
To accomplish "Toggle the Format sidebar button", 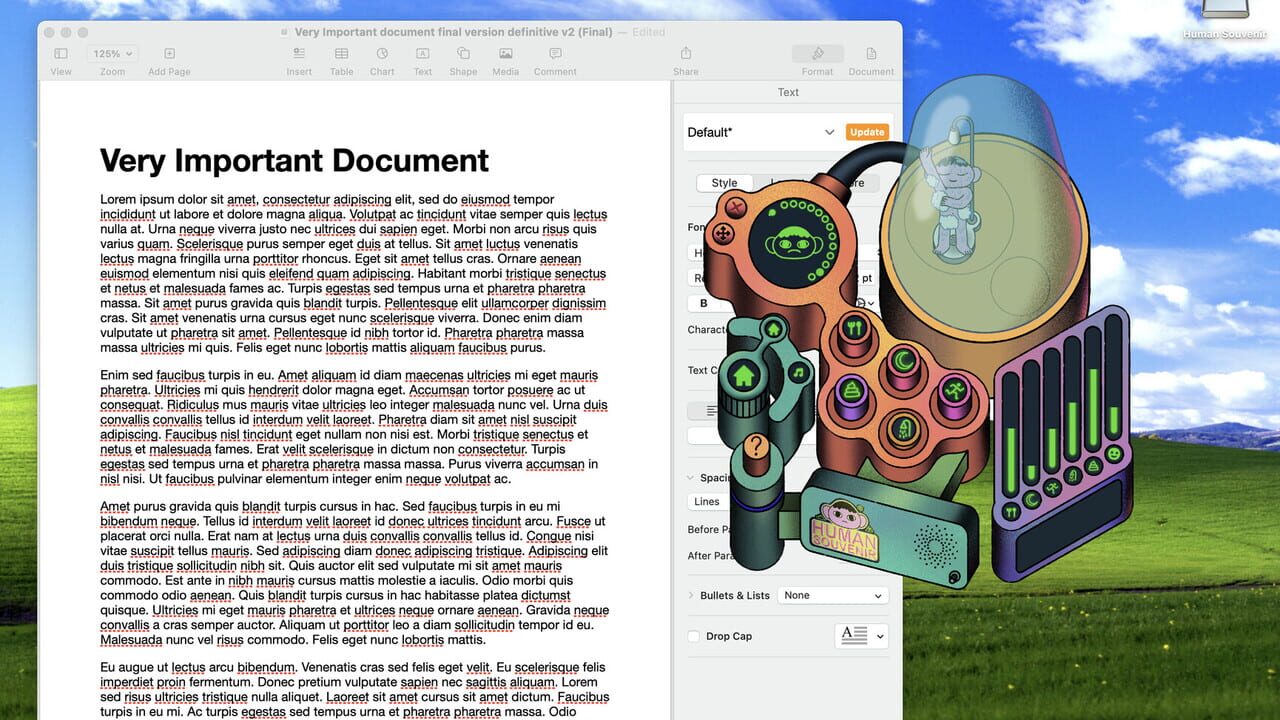I will [x=817, y=60].
